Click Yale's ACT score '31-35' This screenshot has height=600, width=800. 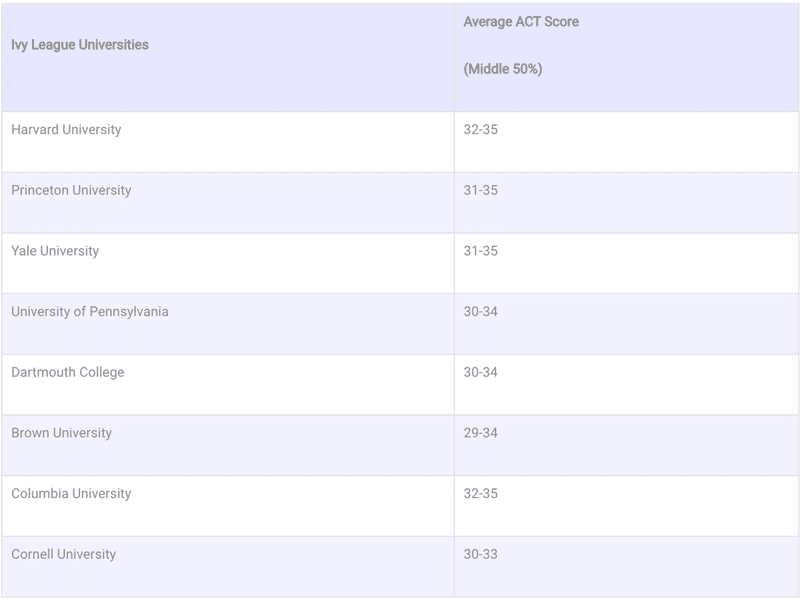coord(481,251)
